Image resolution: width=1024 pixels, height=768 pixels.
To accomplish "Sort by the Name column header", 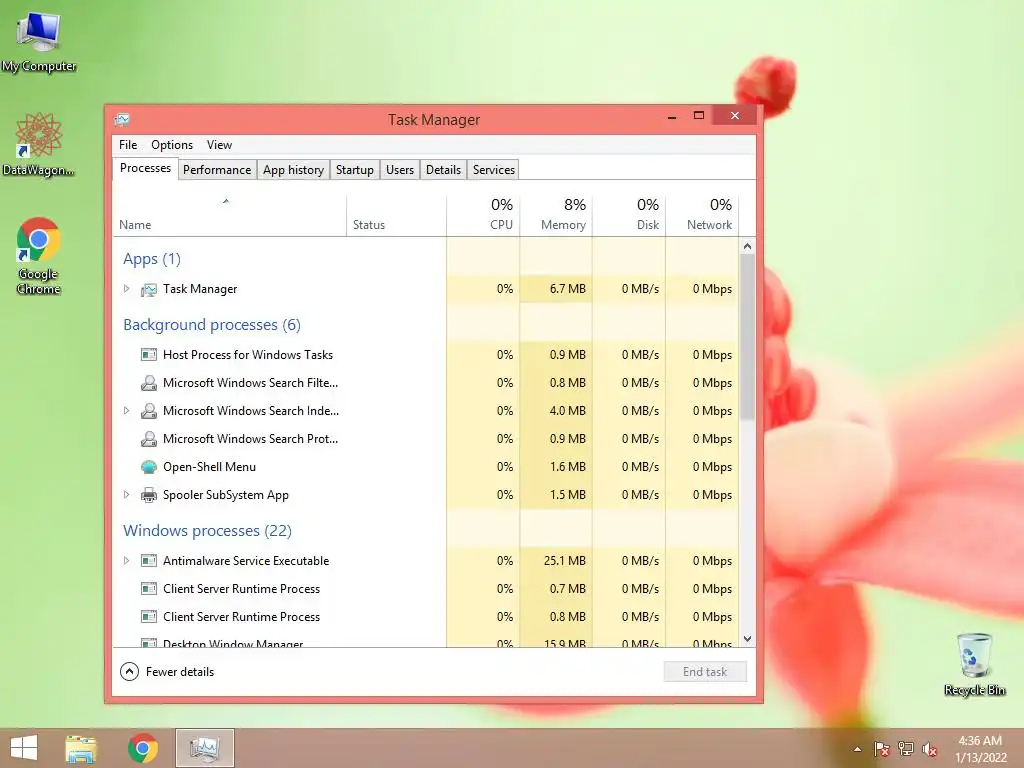I will pyautogui.click(x=229, y=215).
